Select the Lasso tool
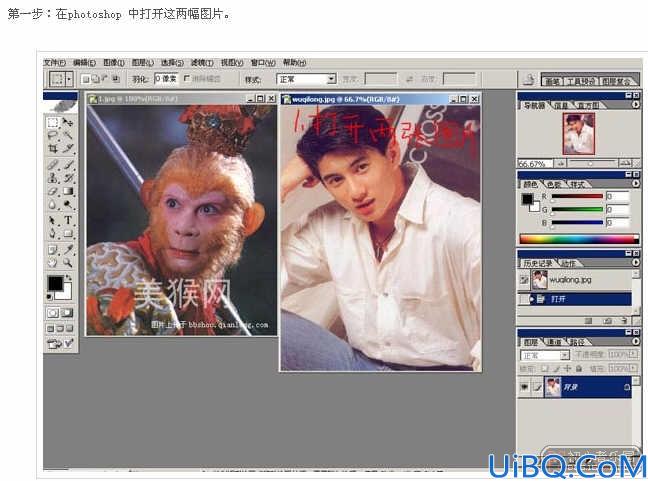The image size is (648, 481). pos(53,135)
